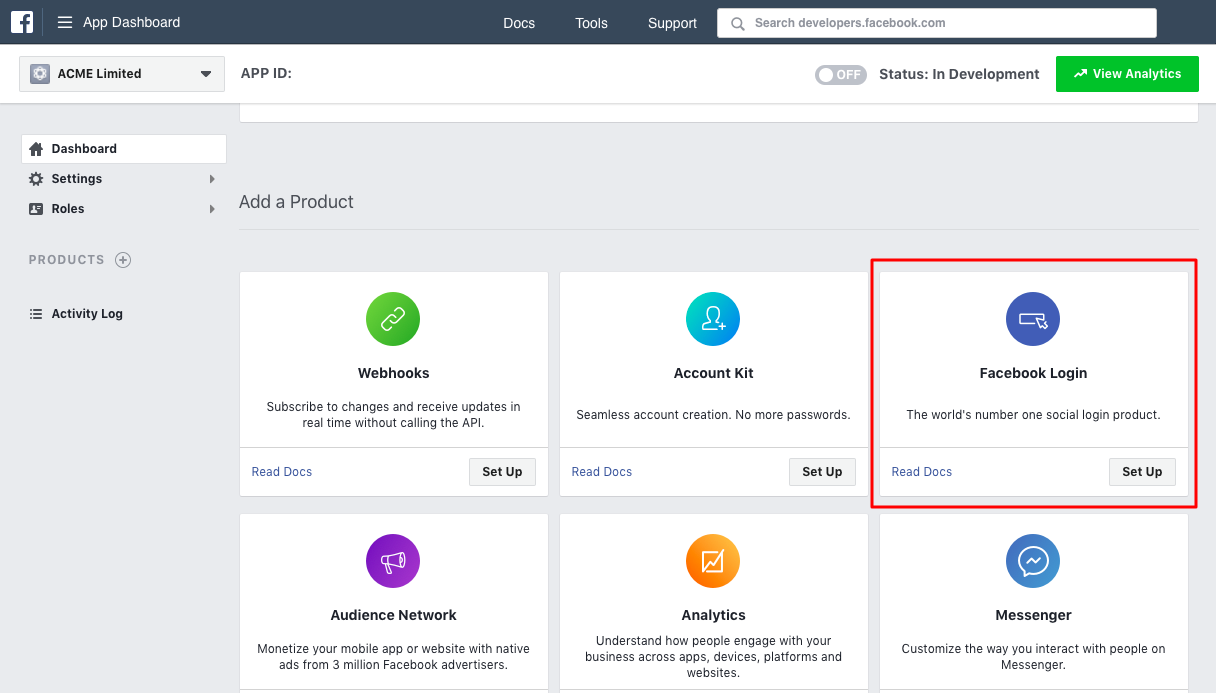1216x693 pixels.
Task: Toggle the app status OFF switch
Action: coord(840,75)
